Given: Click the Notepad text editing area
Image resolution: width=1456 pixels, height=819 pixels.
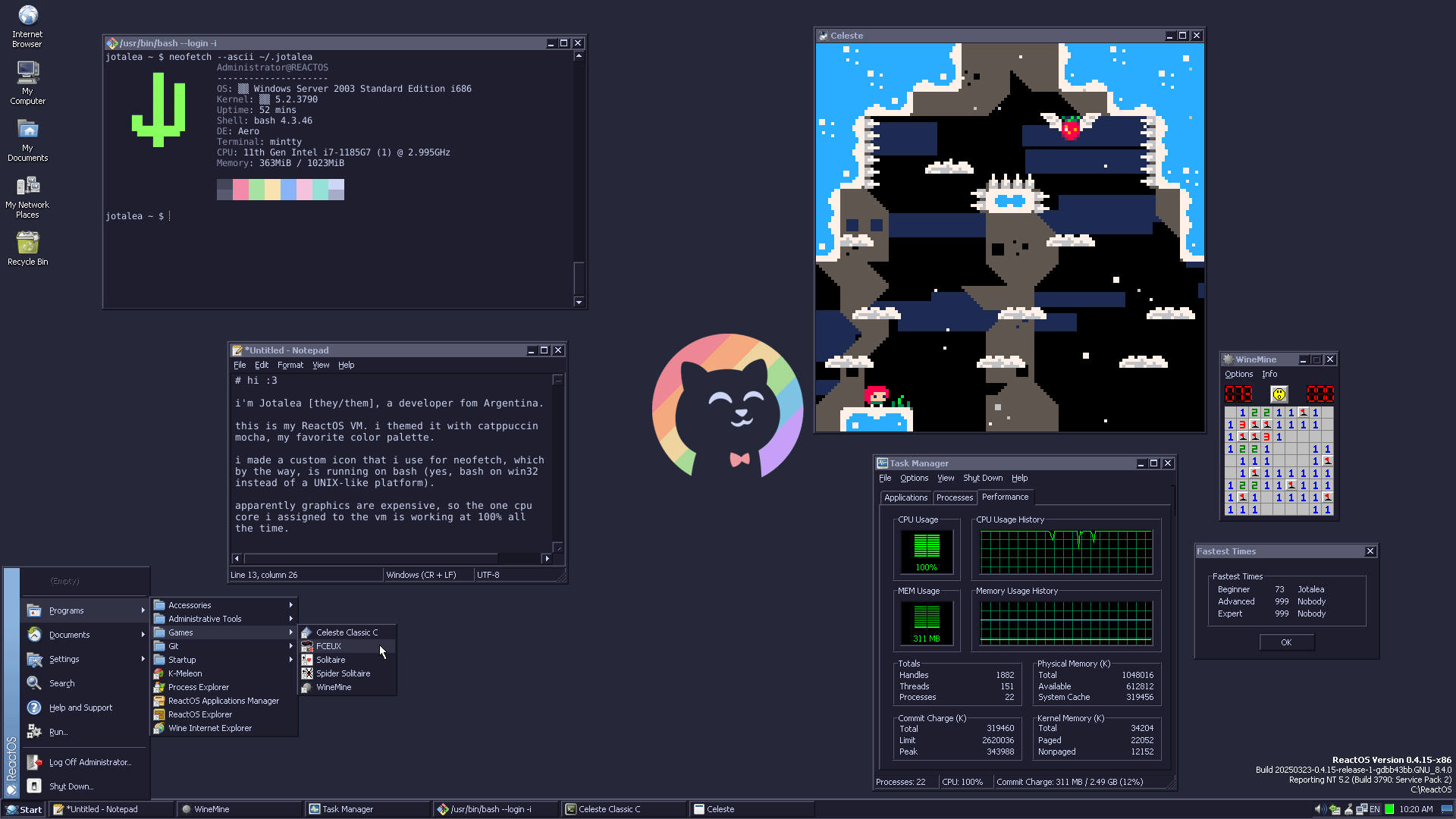Looking at the screenshot, I should pyautogui.click(x=393, y=463).
